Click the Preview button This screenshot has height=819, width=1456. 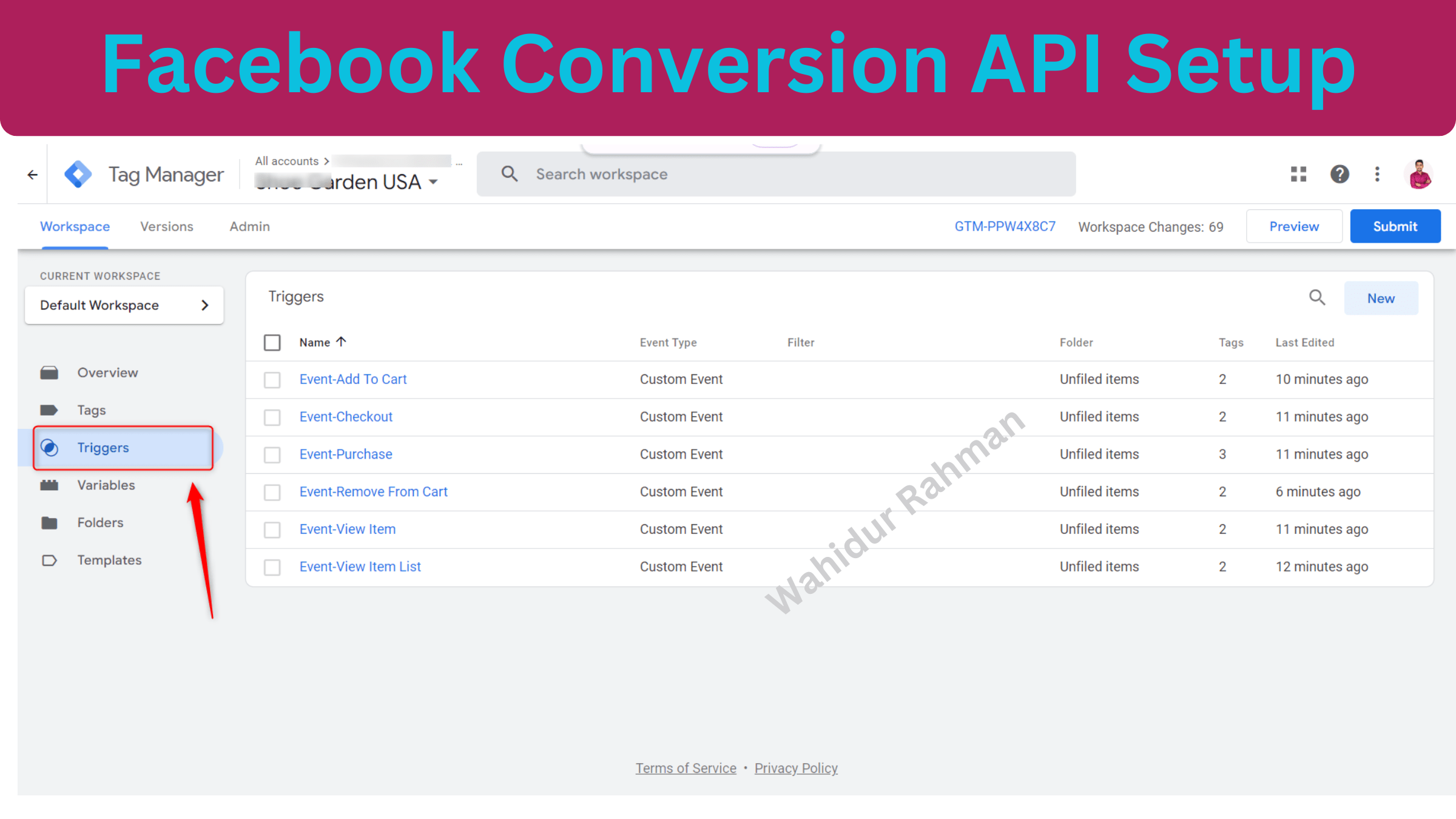(1294, 226)
